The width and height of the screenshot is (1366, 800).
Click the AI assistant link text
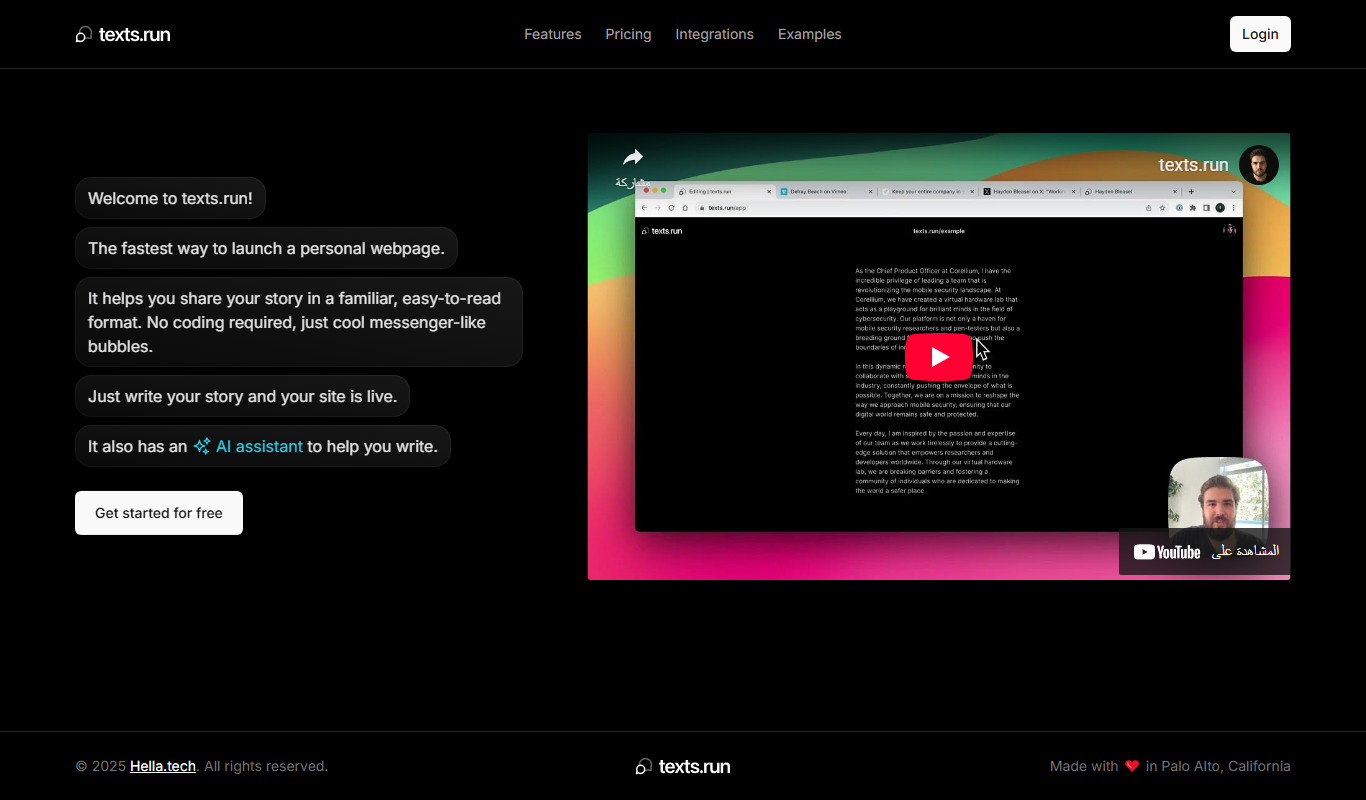click(259, 446)
